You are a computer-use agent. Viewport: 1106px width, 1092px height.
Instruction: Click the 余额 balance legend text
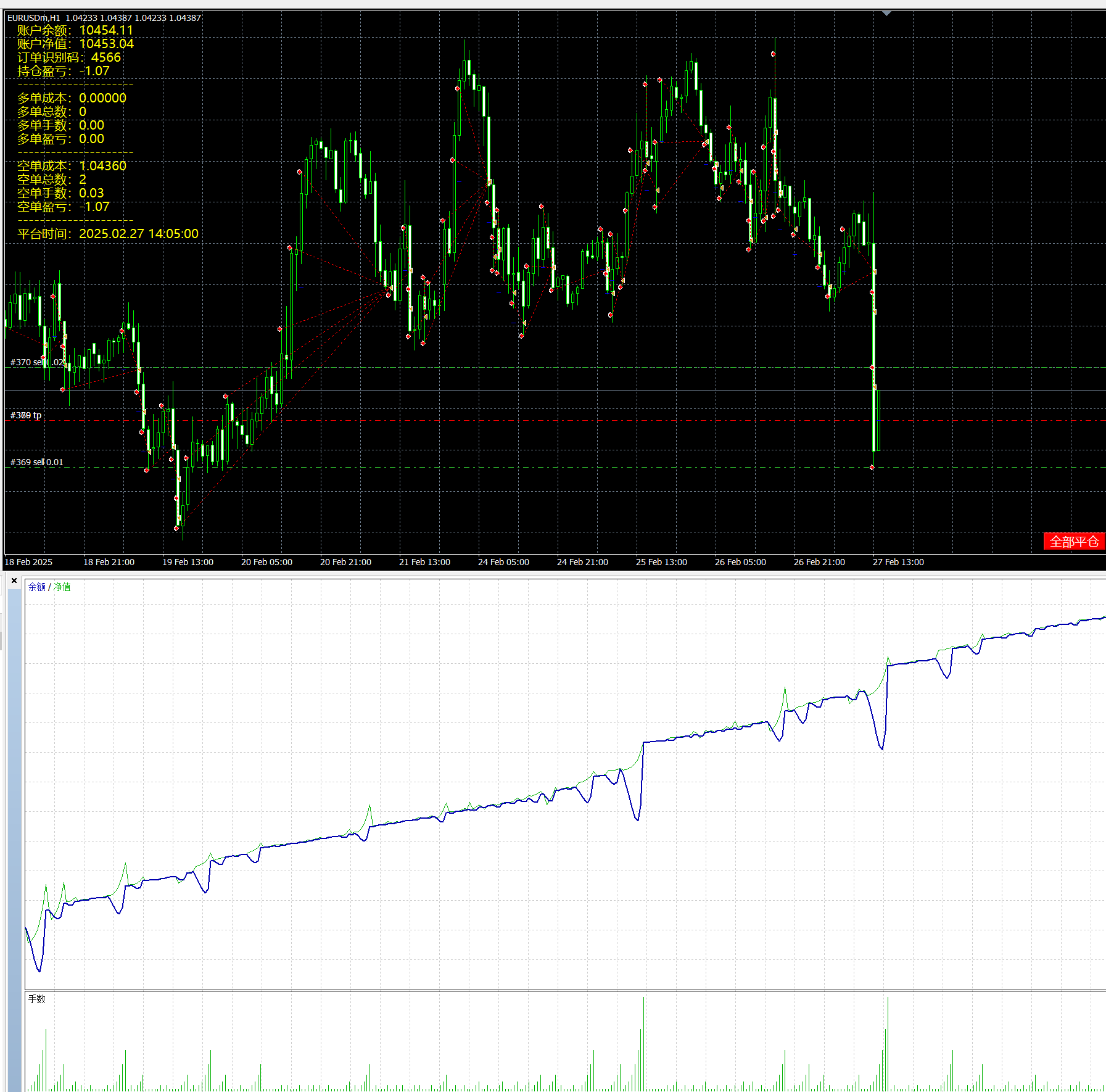point(36,587)
